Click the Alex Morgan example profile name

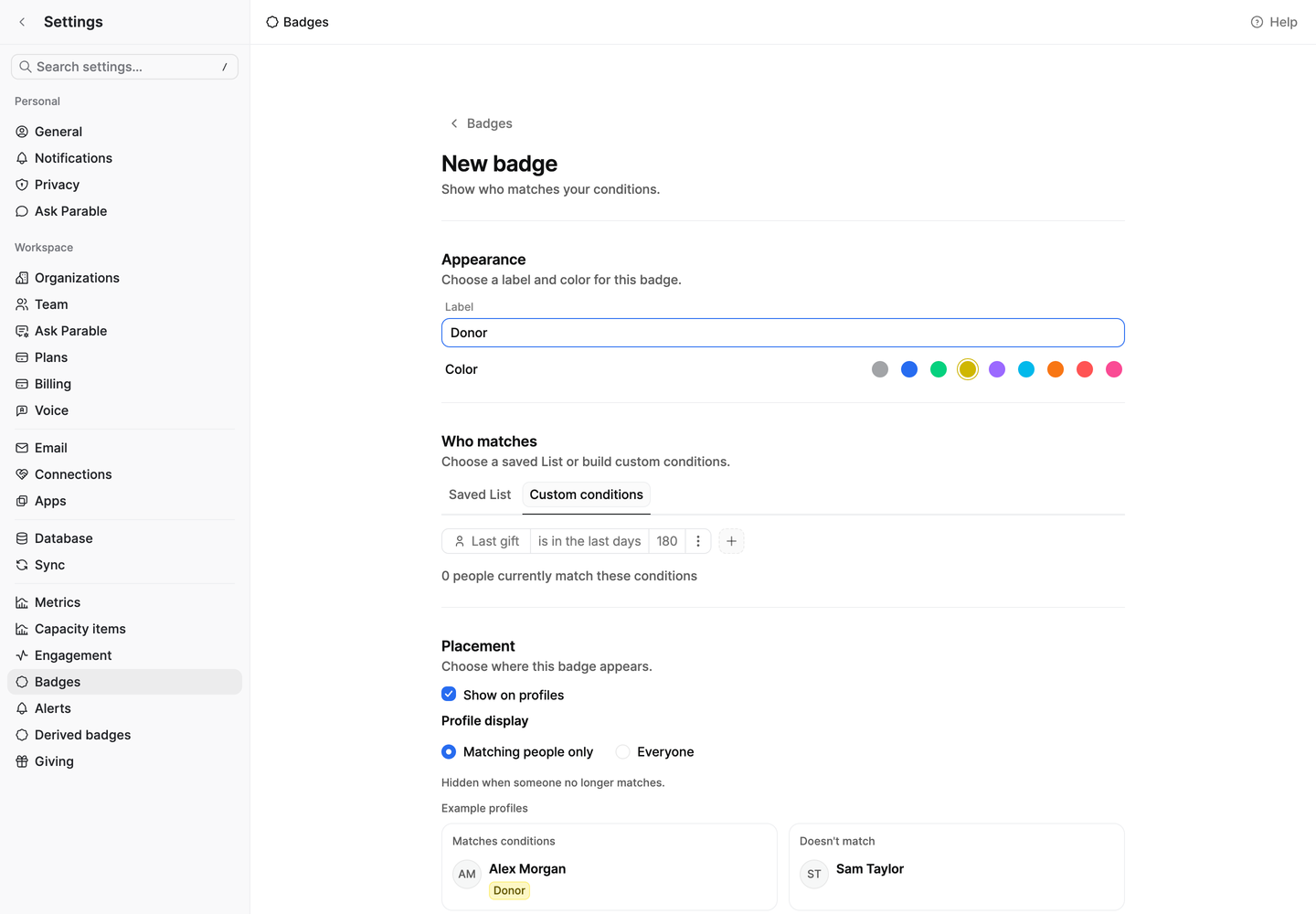527,868
